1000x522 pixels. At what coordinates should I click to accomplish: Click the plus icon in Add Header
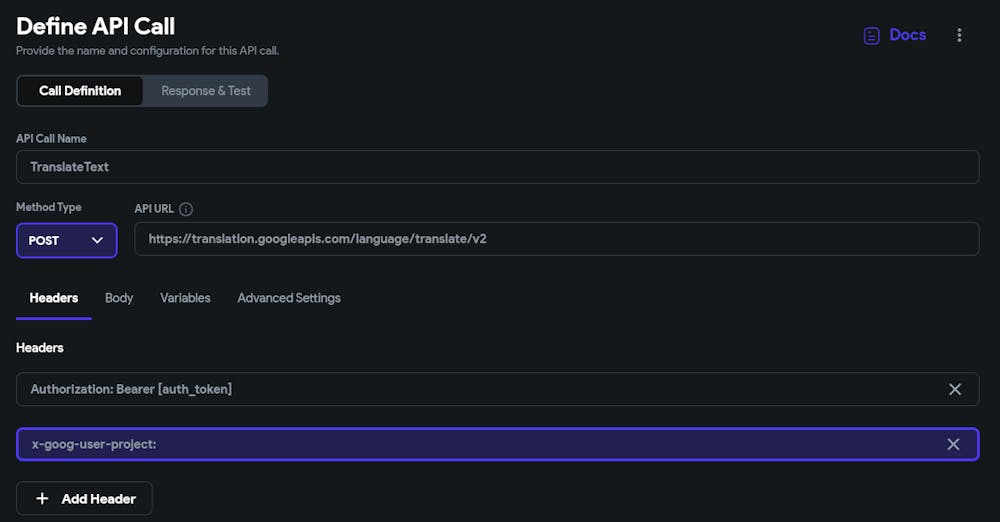42,498
